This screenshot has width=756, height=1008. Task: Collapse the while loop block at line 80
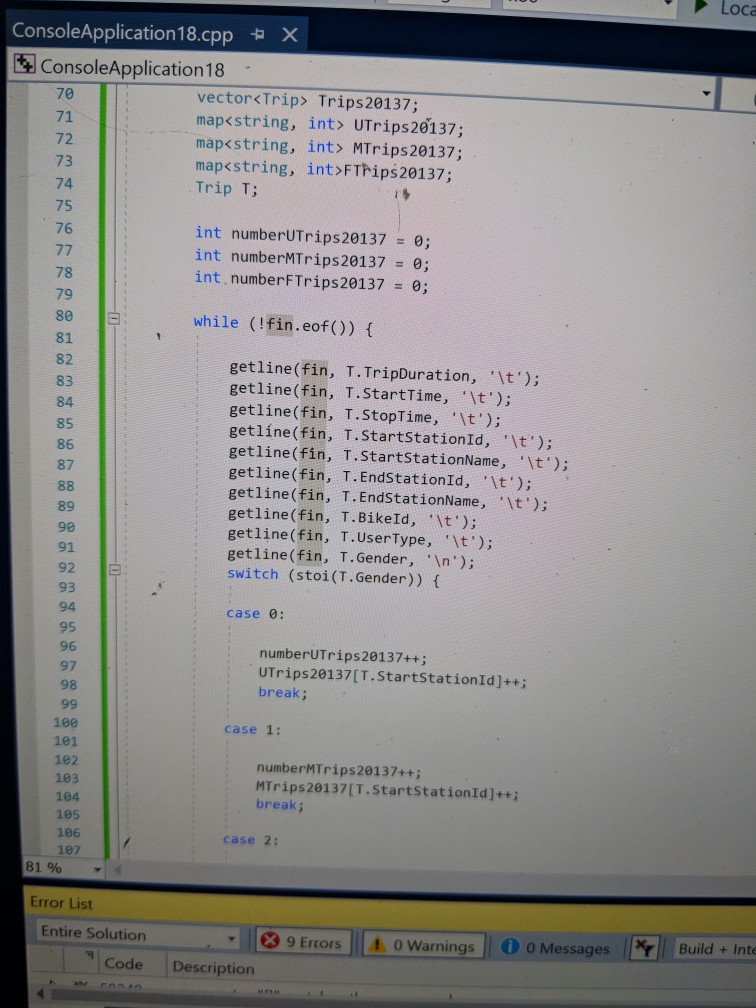(114, 318)
